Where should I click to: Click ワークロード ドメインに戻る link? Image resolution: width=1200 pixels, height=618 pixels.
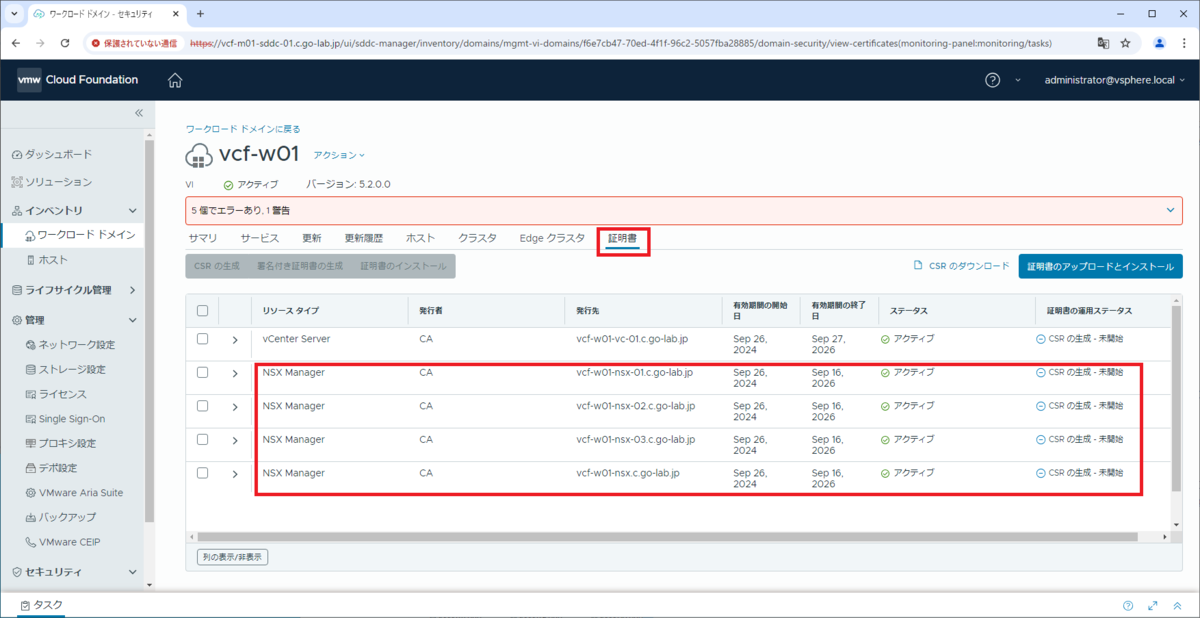(x=243, y=129)
